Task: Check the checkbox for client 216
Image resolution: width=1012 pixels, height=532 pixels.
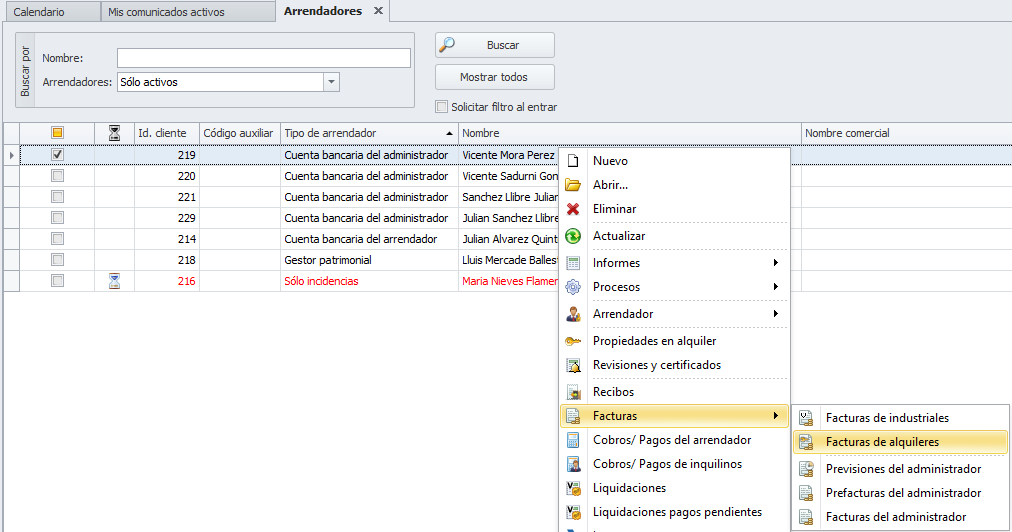Action: coord(57,281)
